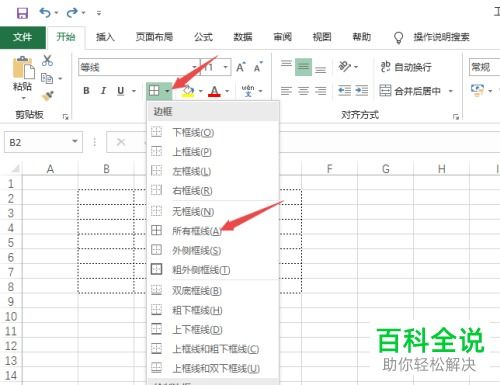Toggle Align Right icon

[x=321, y=91]
